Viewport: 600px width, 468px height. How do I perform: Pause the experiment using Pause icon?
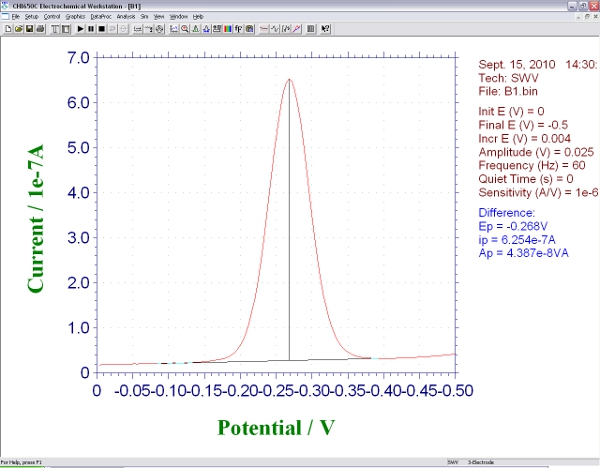[91, 29]
